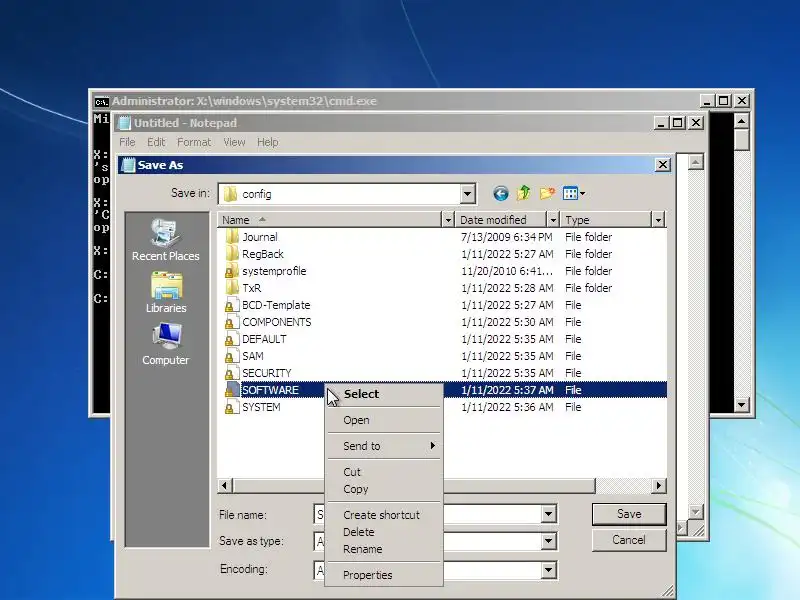Viewport: 800px width, 600px height.
Task: Open Name column filter dropdown
Action: [447, 220]
